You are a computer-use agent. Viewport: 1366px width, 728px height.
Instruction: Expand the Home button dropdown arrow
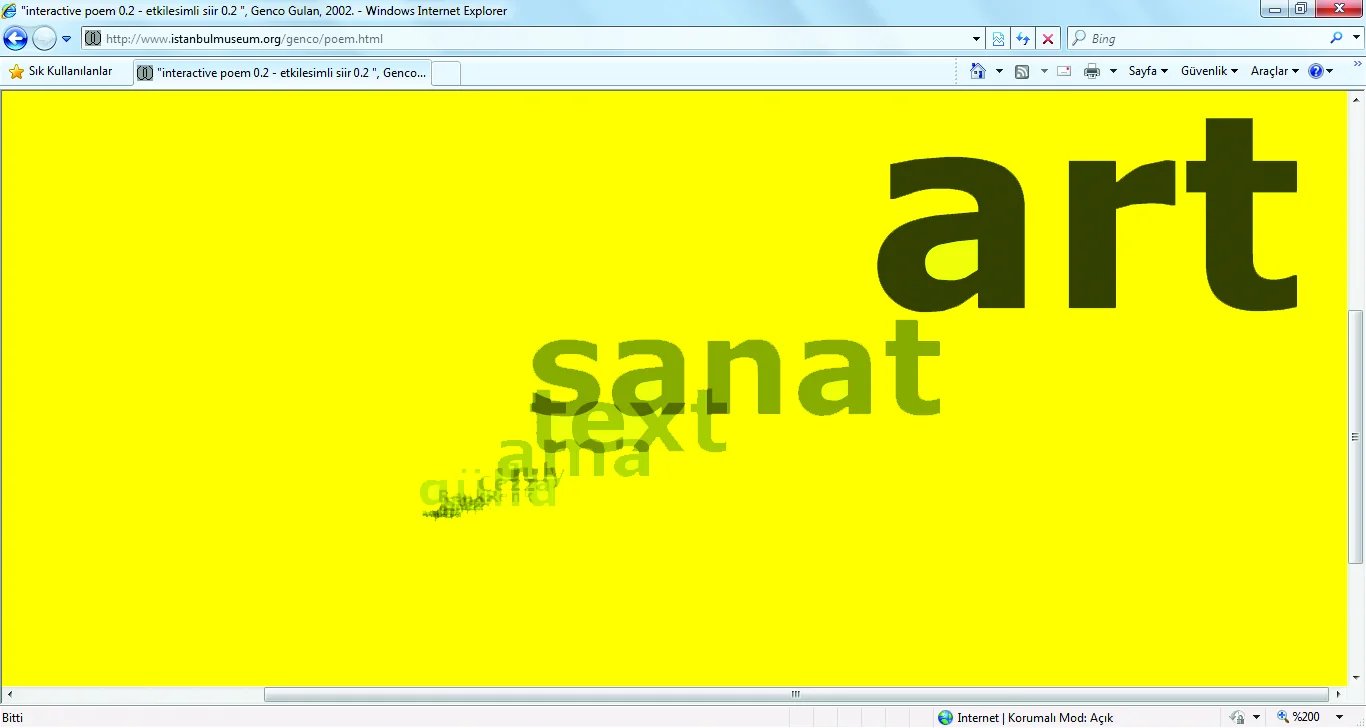pos(999,71)
